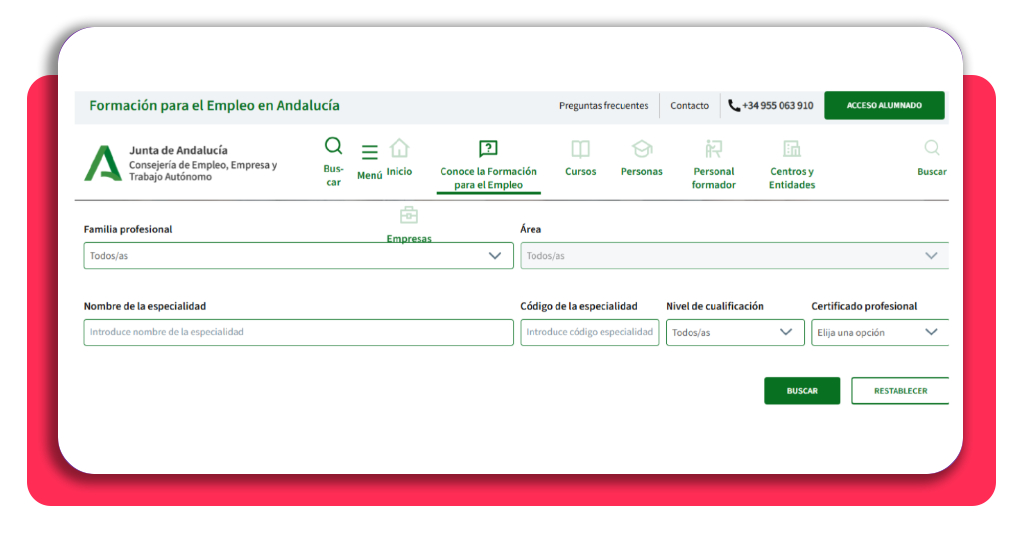The height and width of the screenshot is (536, 1024).
Task: Open the Centros y Entidades menu label
Action: [792, 178]
